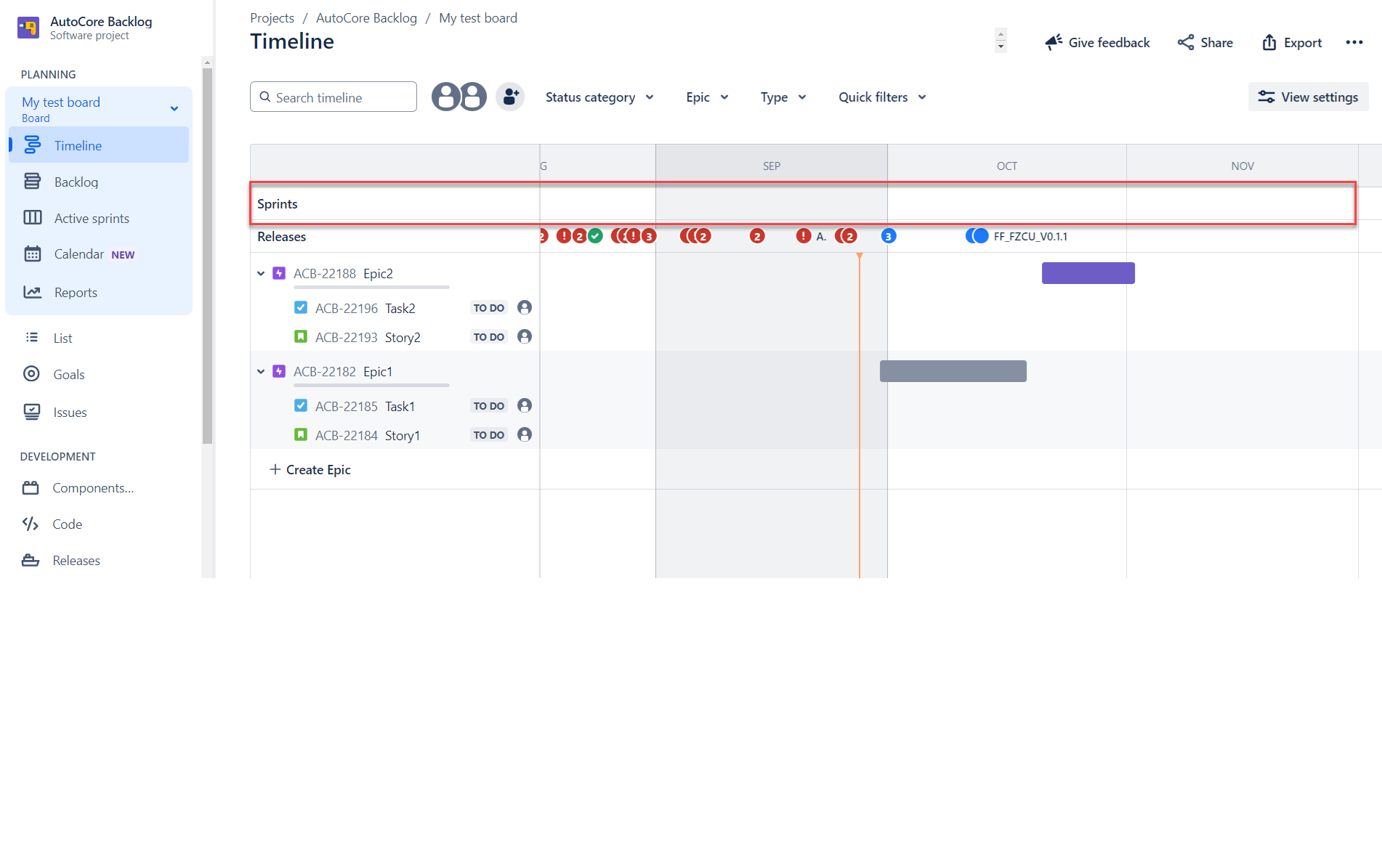This screenshot has height=868, width=1382.
Task: Click the purple Epic2 timeline bar
Action: click(x=1088, y=273)
